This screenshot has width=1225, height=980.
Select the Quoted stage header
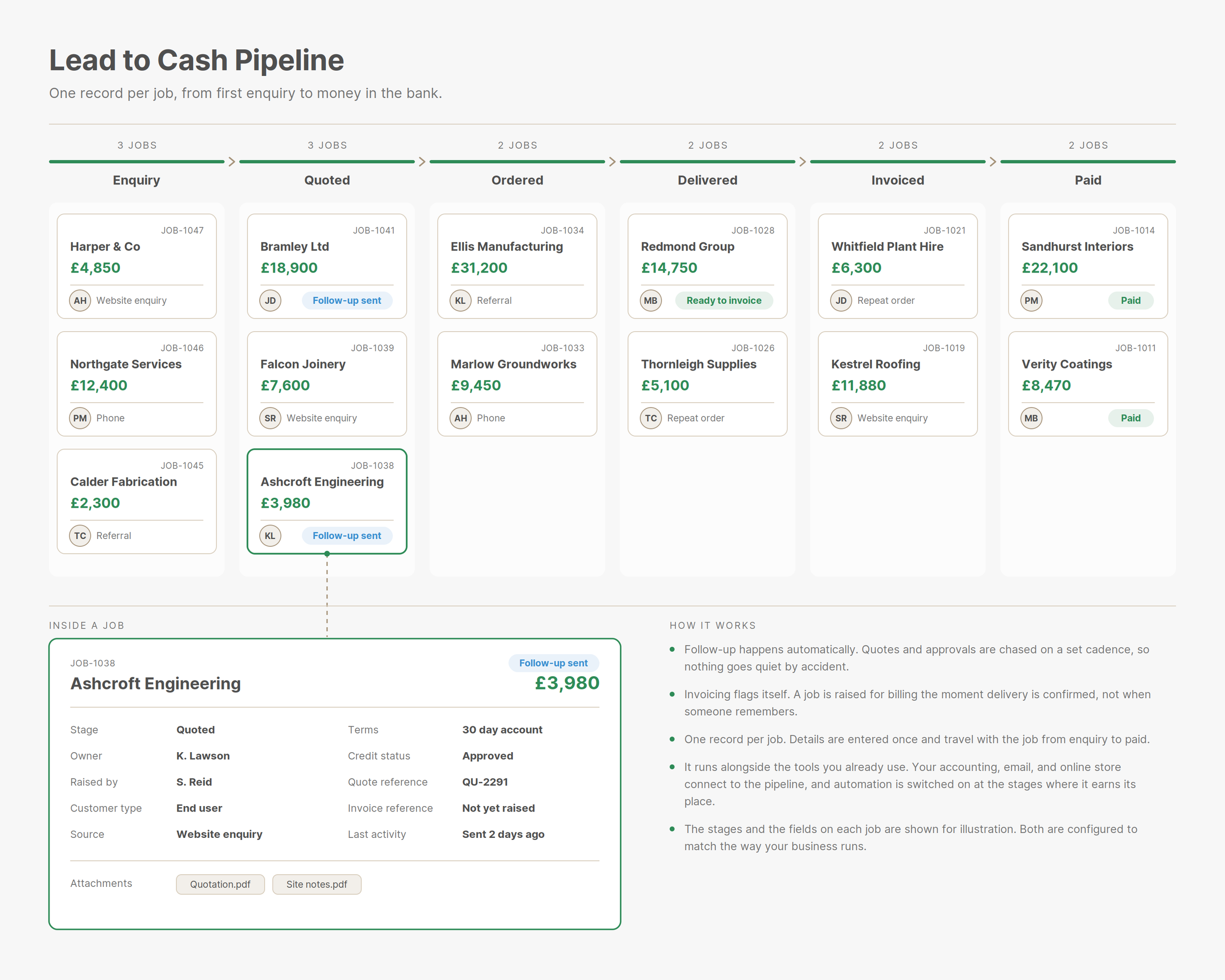click(x=327, y=180)
